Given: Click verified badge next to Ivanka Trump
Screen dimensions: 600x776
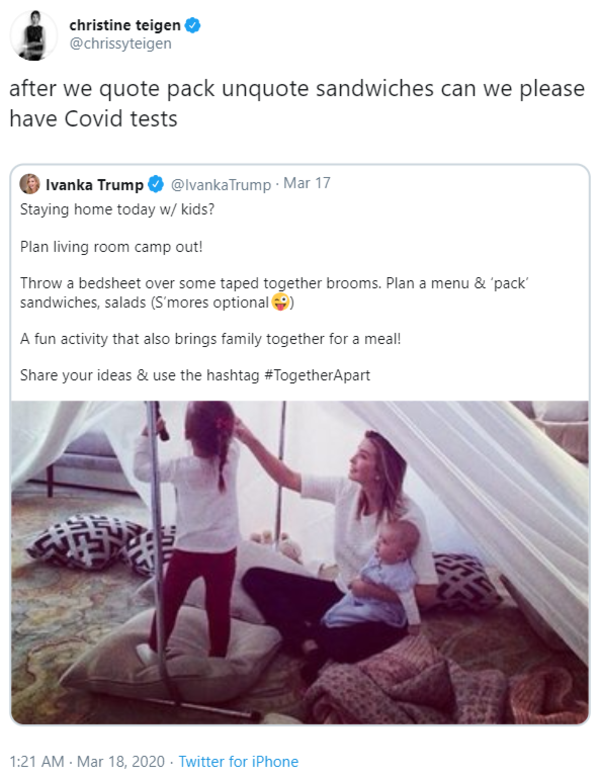Looking at the screenshot, I should [157, 185].
